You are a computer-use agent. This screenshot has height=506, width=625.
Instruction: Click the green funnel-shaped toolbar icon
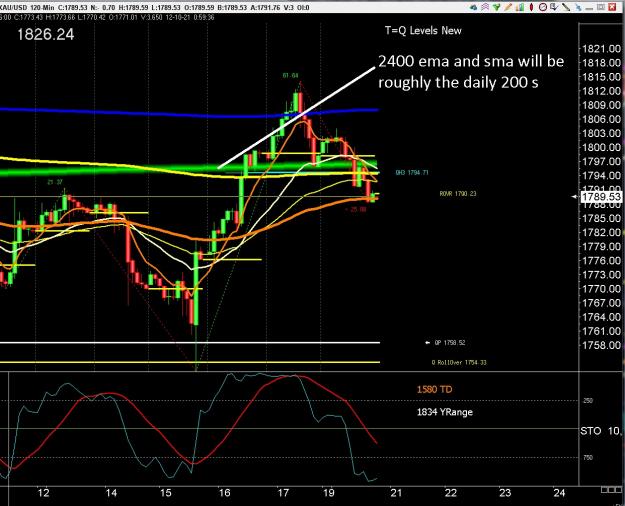pyautogui.click(x=497, y=7)
